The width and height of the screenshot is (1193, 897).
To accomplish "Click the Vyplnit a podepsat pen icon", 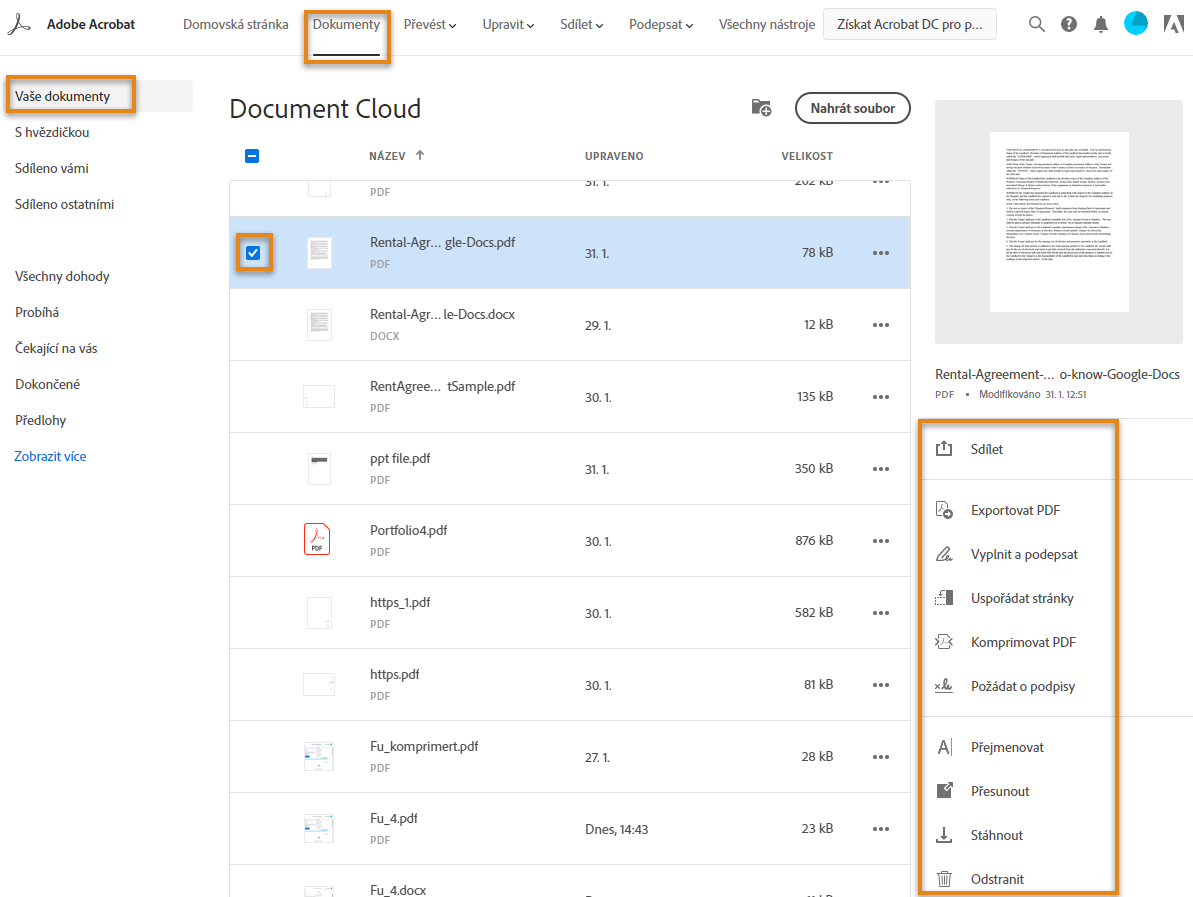I will pyautogui.click(x=944, y=554).
